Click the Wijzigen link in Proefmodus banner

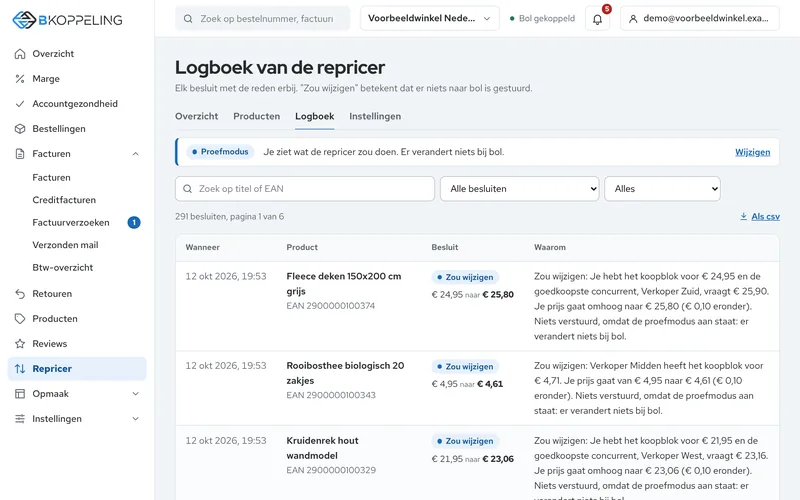pos(753,152)
